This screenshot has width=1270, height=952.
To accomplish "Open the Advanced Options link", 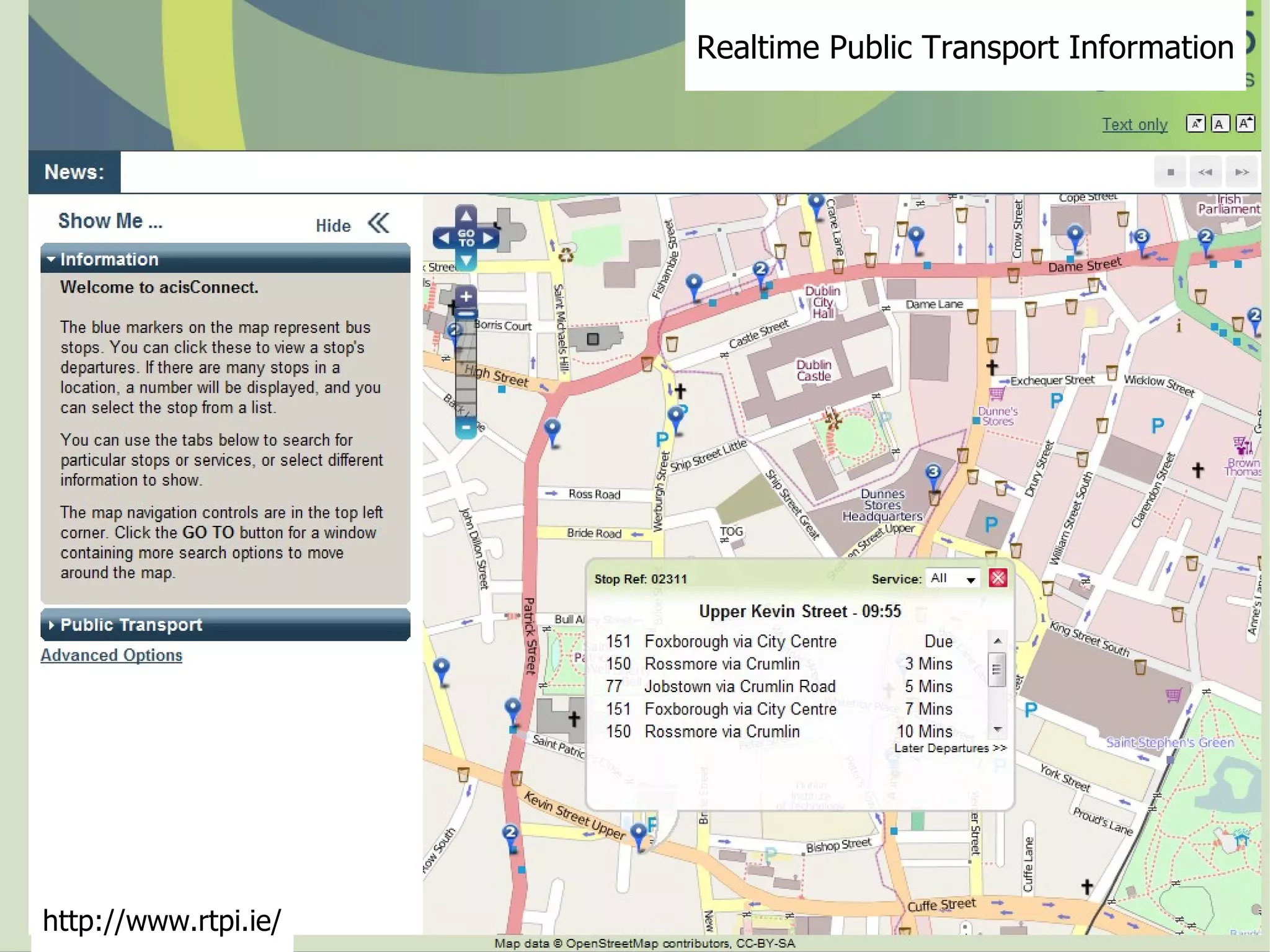I will point(112,655).
